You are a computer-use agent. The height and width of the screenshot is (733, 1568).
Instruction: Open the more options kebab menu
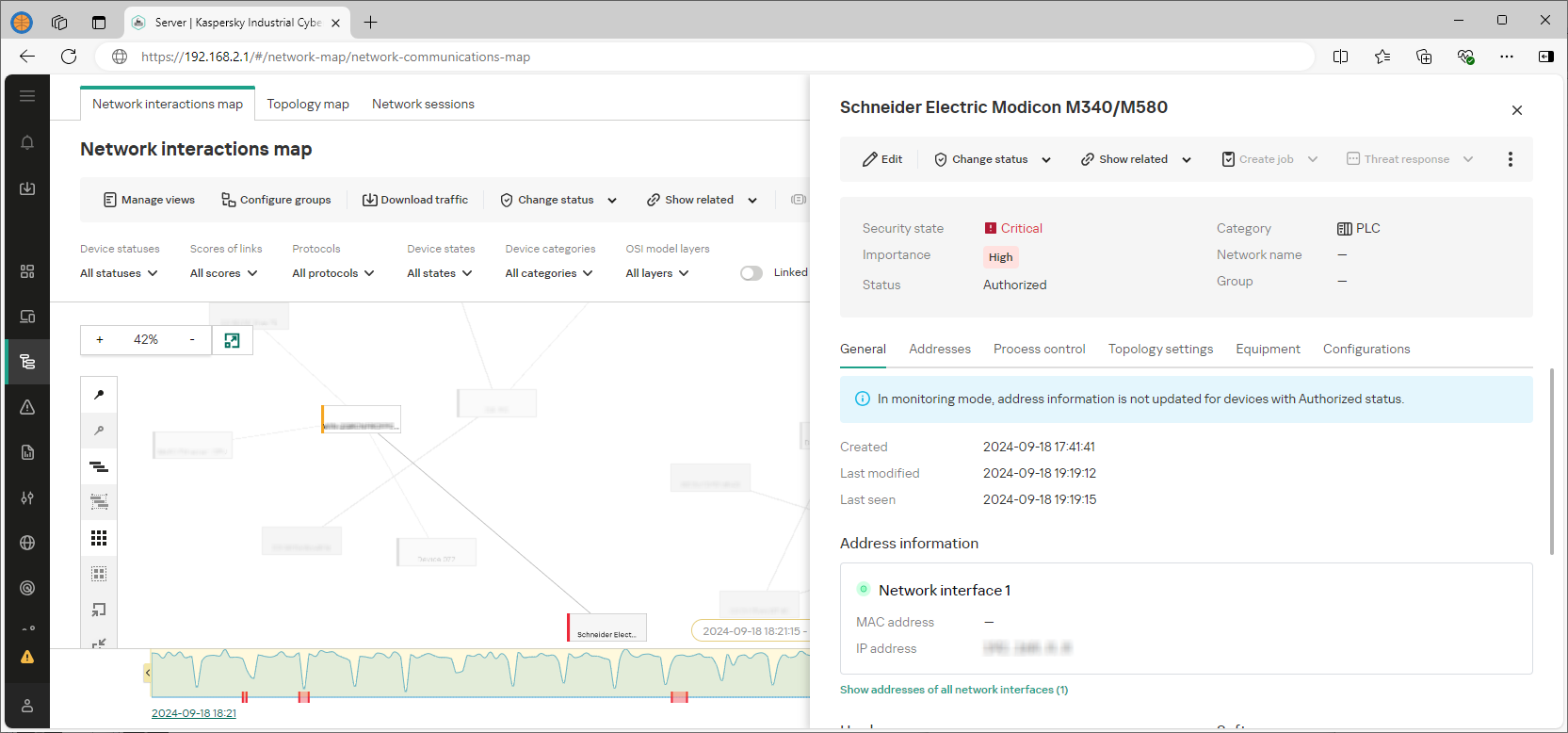(x=1510, y=159)
